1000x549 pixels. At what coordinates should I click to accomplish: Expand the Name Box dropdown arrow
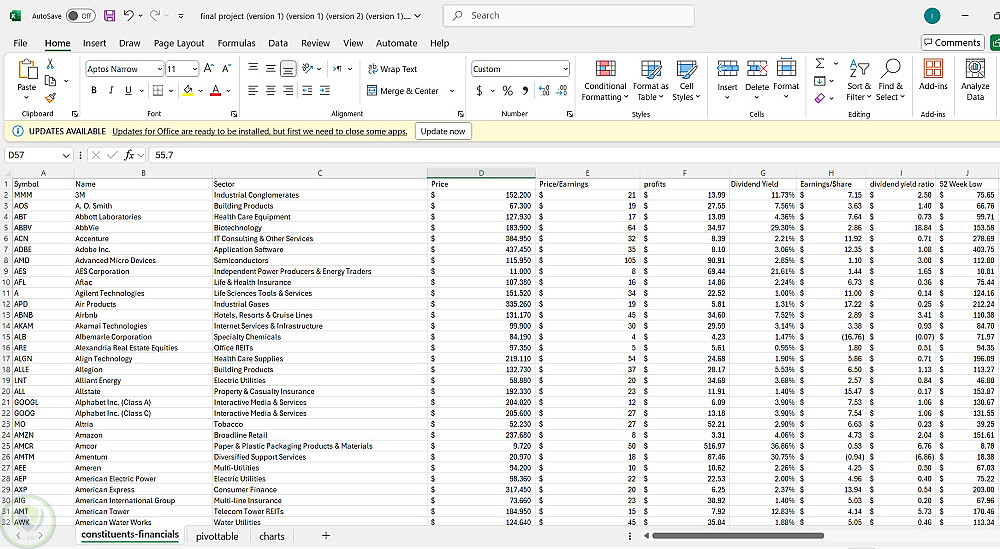tap(66, 155)
